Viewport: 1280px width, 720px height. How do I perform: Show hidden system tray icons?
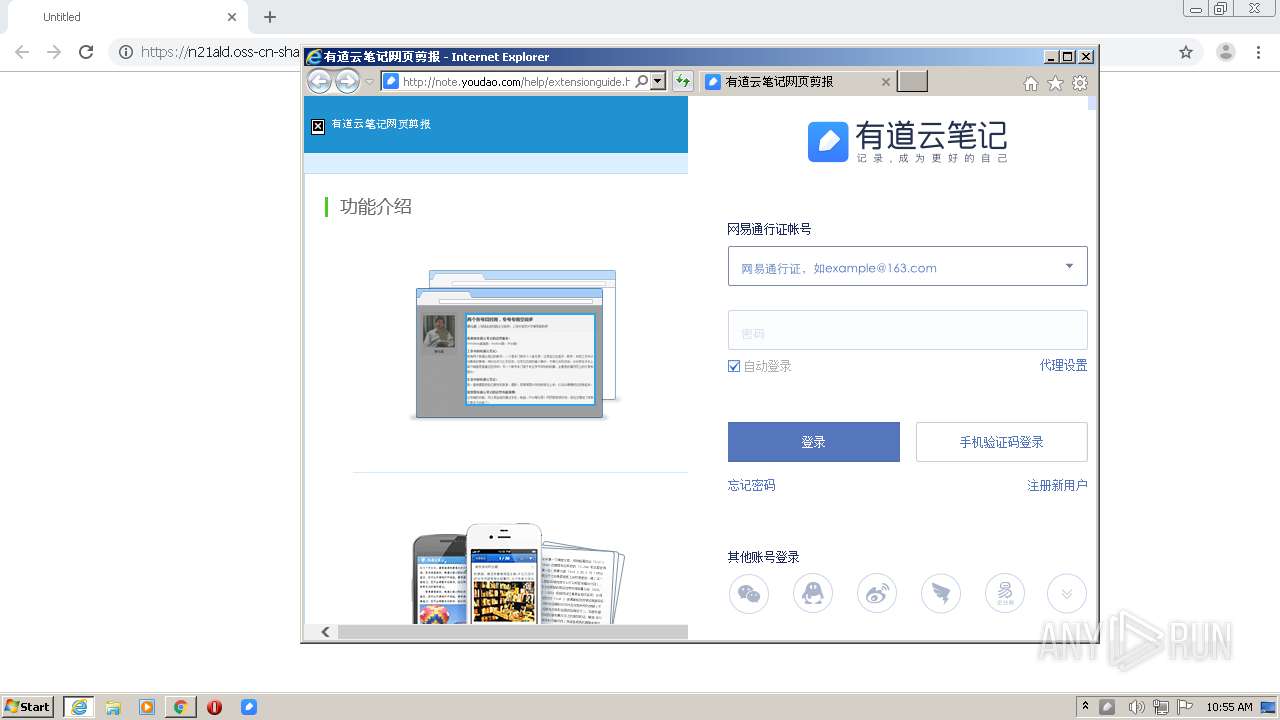1085,706
